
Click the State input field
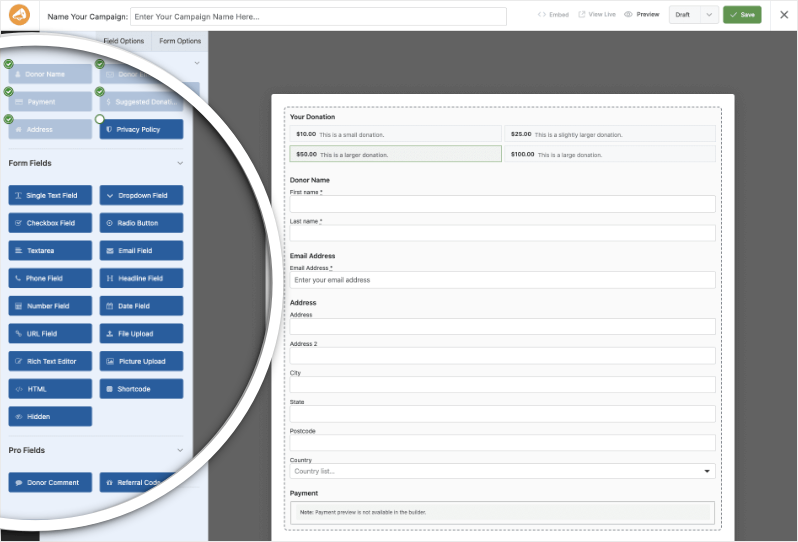[x=502, y=414]
